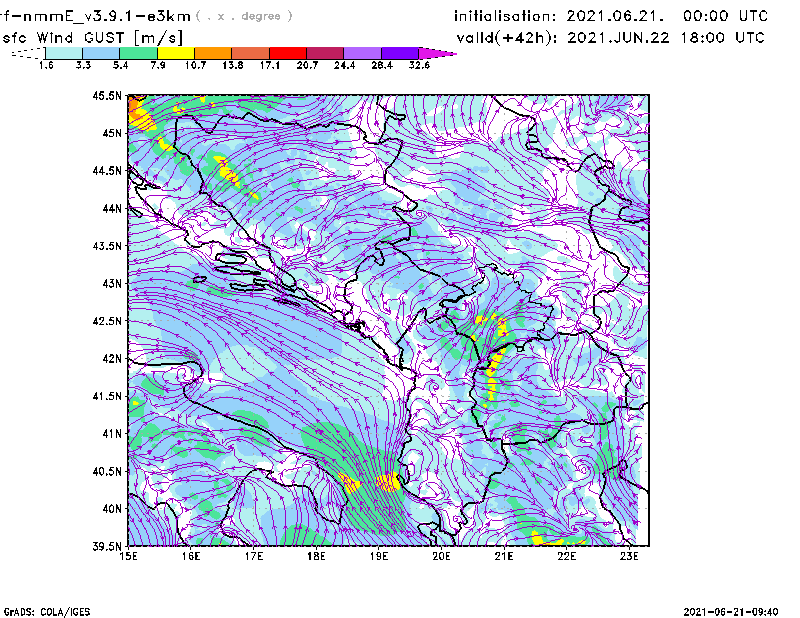800x618 pixels.
Task: Click the '7.9' legend value
Action: [x=158, y=65]
